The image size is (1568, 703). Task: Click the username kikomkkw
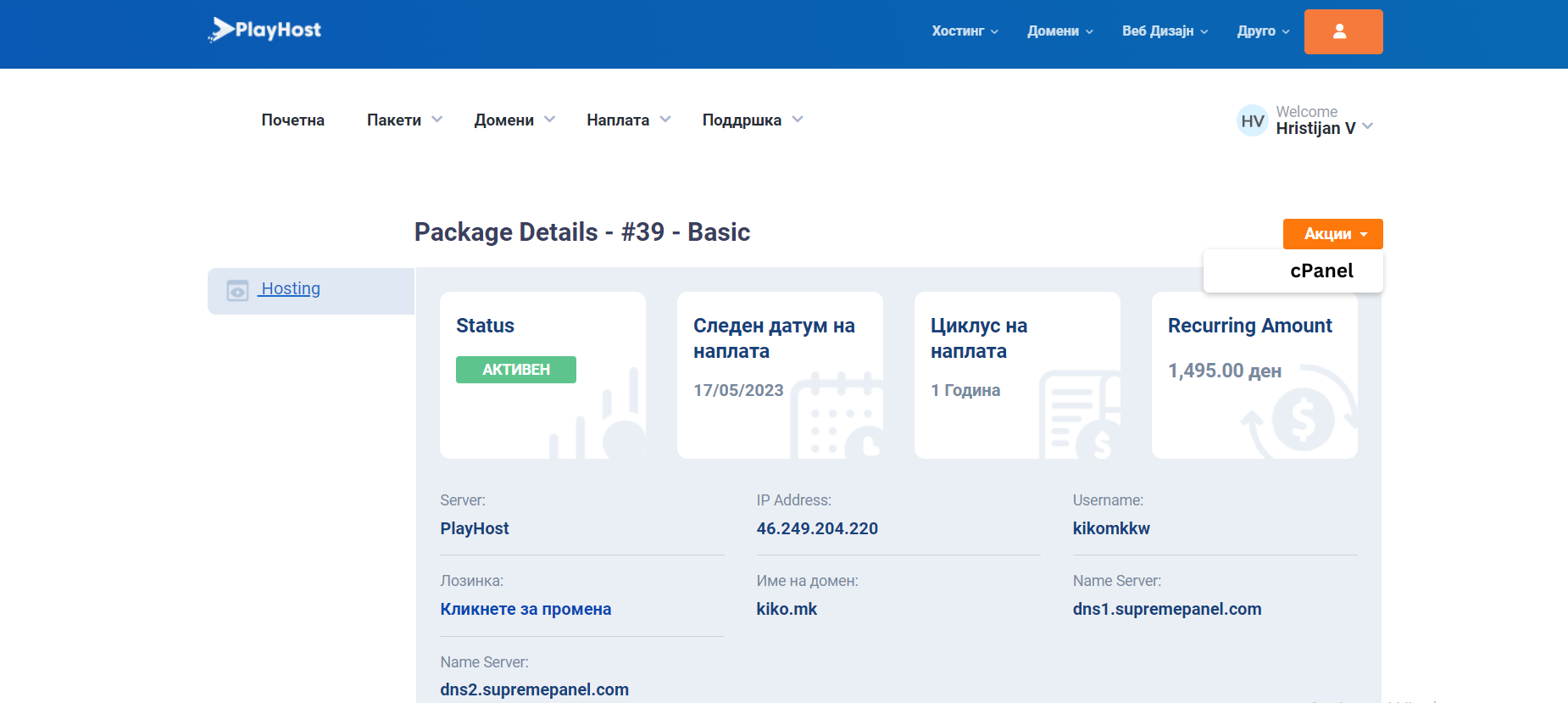click(x=1111, y=528)
